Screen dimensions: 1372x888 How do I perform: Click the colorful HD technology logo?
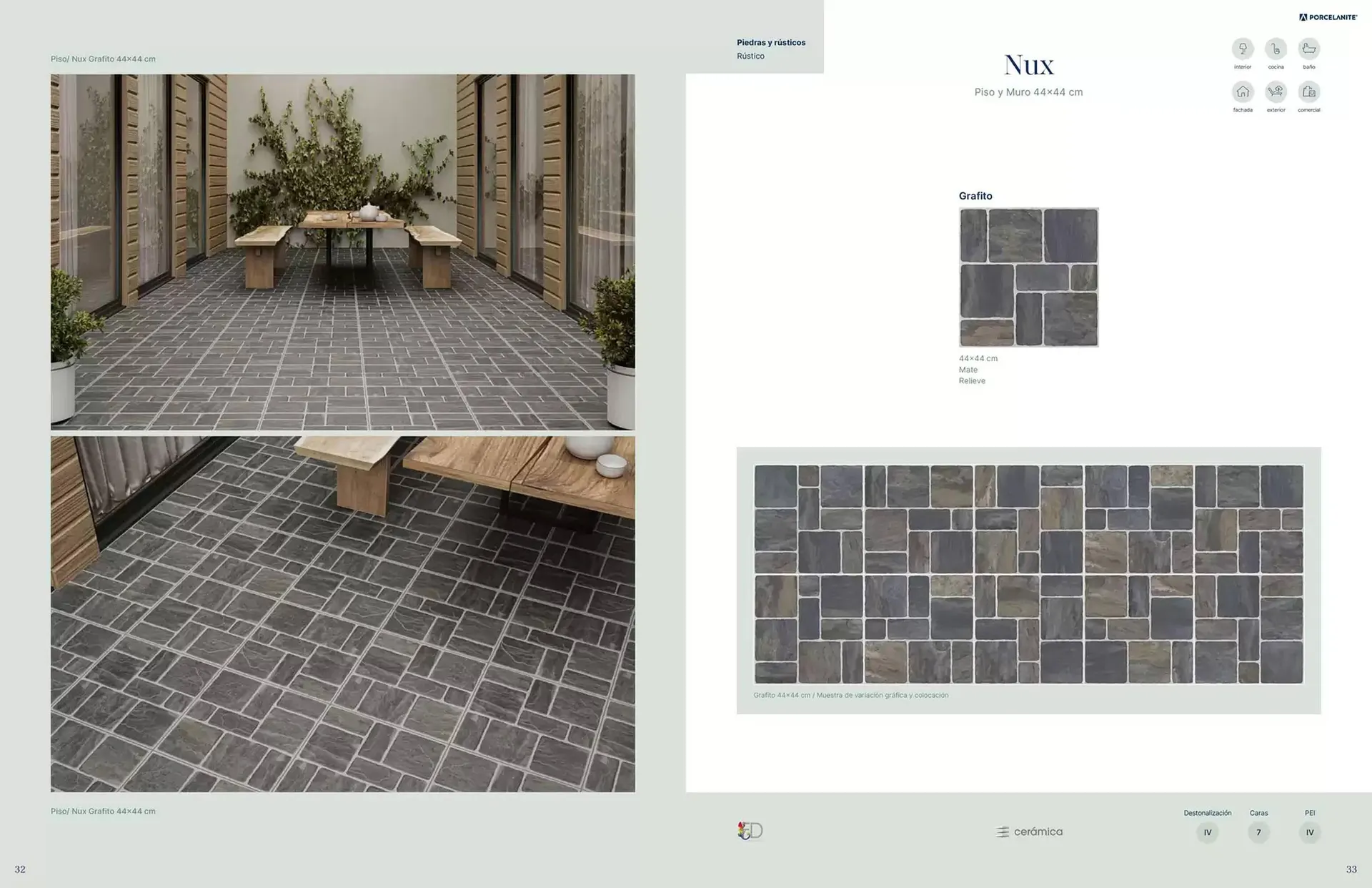(x=750, y=831)
